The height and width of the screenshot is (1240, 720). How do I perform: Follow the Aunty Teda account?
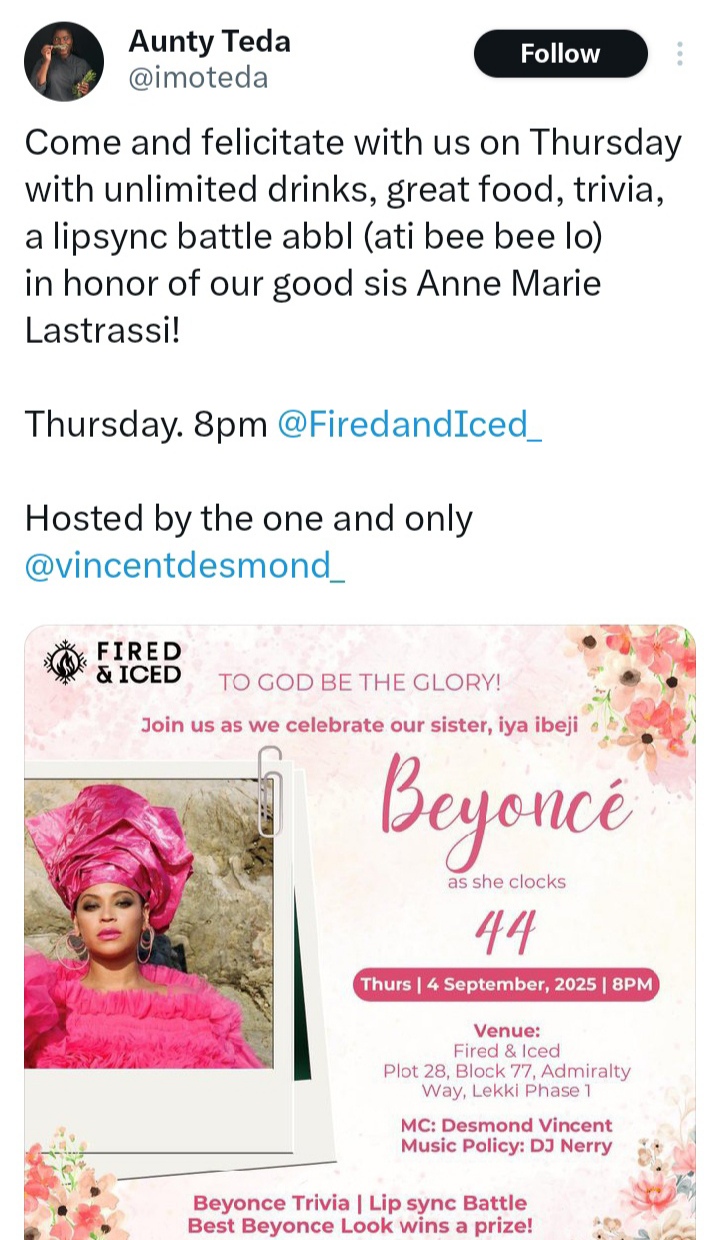point(560,54)
